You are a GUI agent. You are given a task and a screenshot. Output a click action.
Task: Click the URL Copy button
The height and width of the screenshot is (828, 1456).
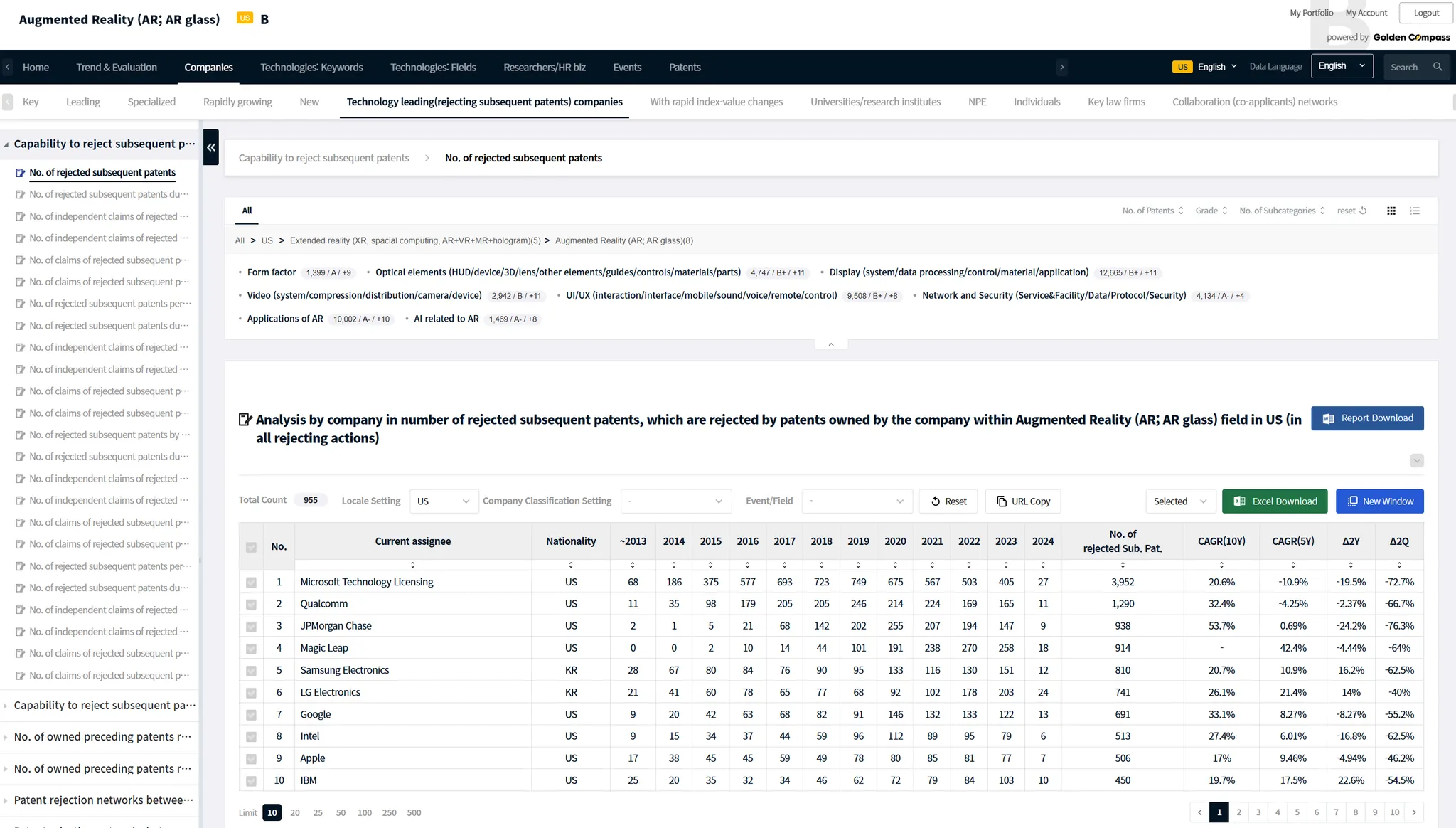point(1023,501)
